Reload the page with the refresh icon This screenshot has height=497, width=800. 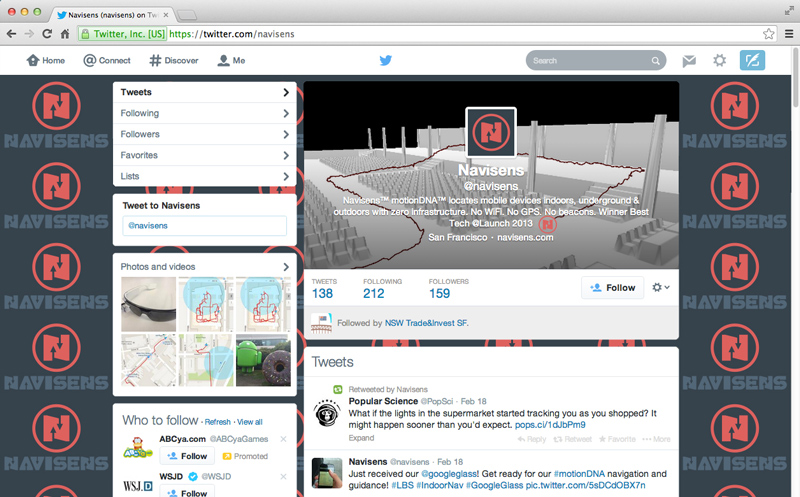point(47,34)
